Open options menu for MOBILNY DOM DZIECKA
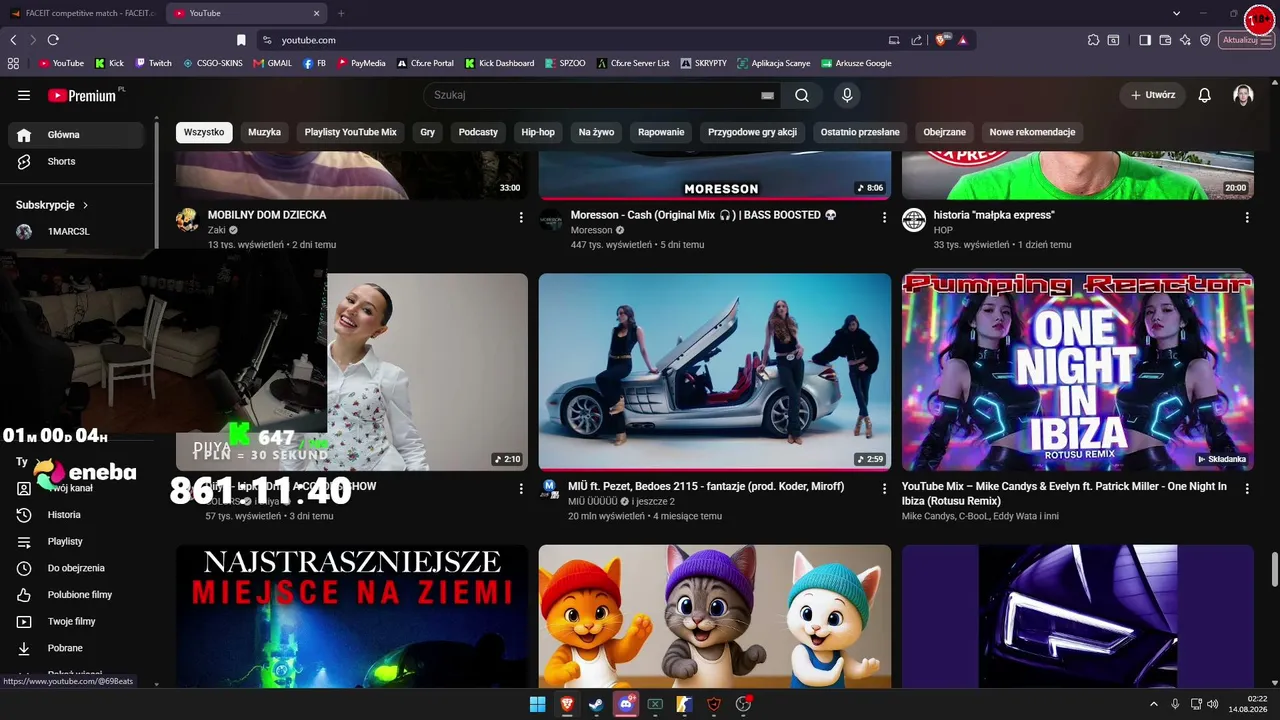This screenshot has height=720, width=1280. [521, 217]
